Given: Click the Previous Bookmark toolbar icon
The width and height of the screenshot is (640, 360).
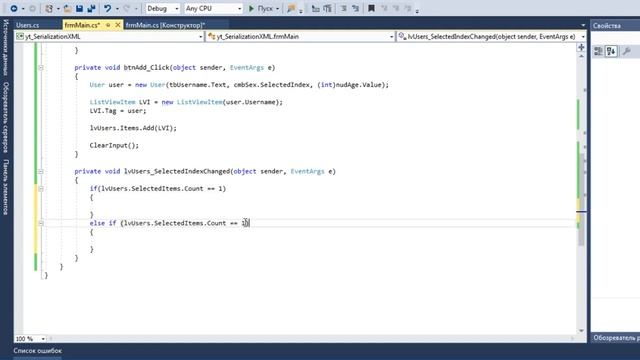Looking at the screenshot, I should click(384, 8).
